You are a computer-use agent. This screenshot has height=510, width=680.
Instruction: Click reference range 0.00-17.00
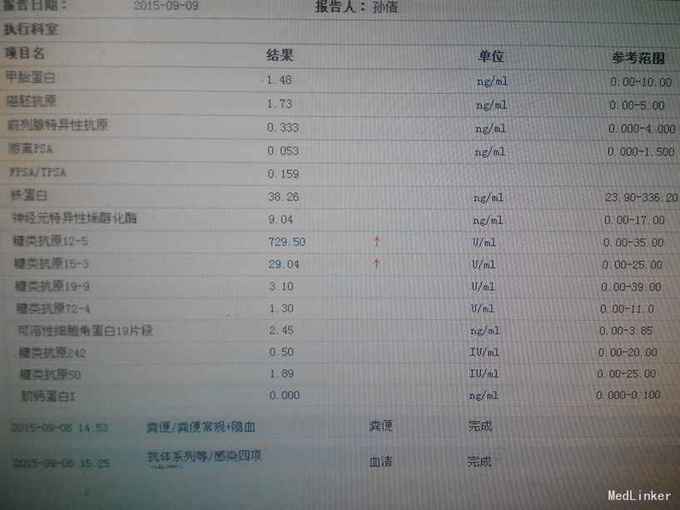click(x=634, y=220)
